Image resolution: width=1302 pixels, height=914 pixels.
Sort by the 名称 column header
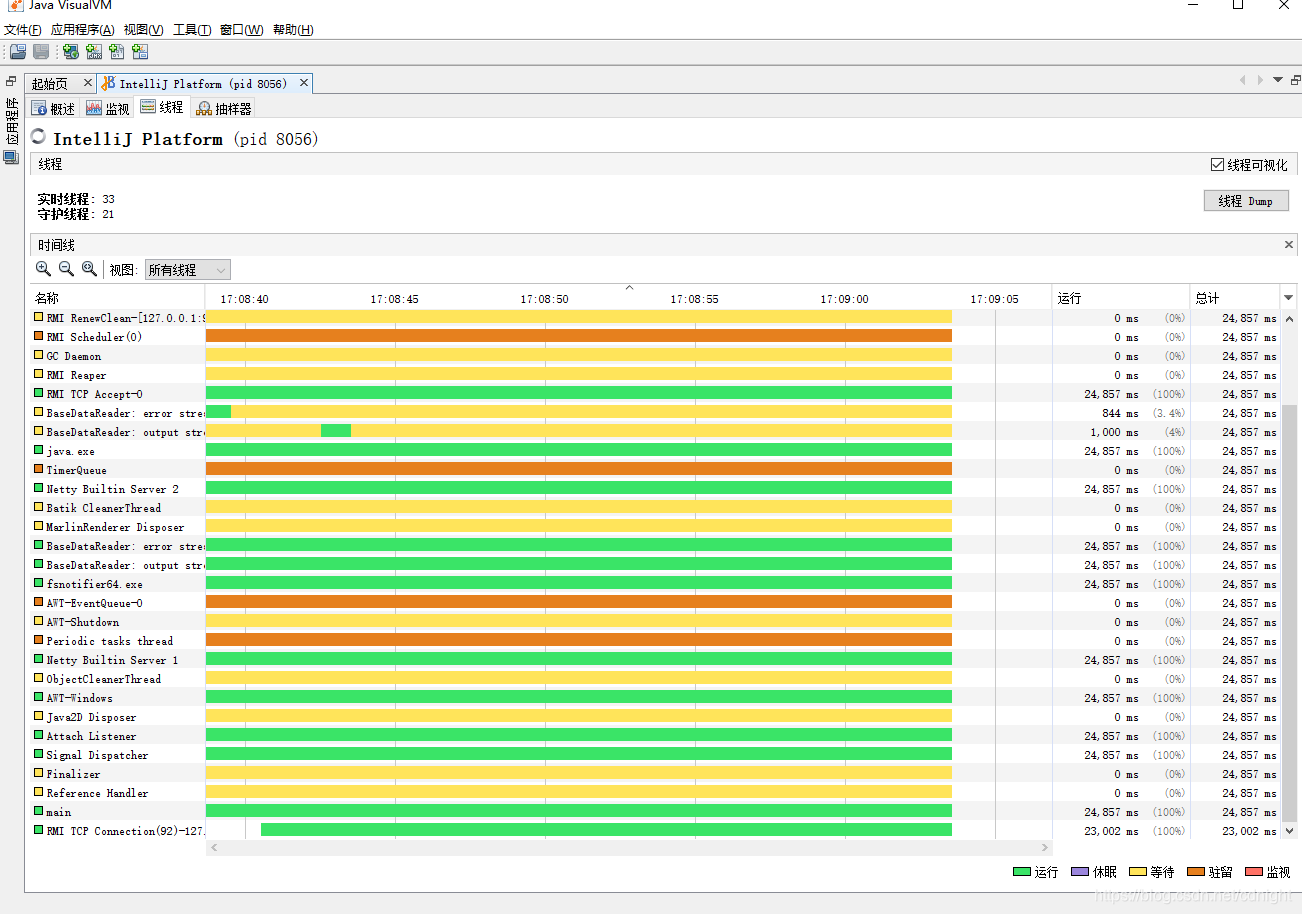point(118,298)
